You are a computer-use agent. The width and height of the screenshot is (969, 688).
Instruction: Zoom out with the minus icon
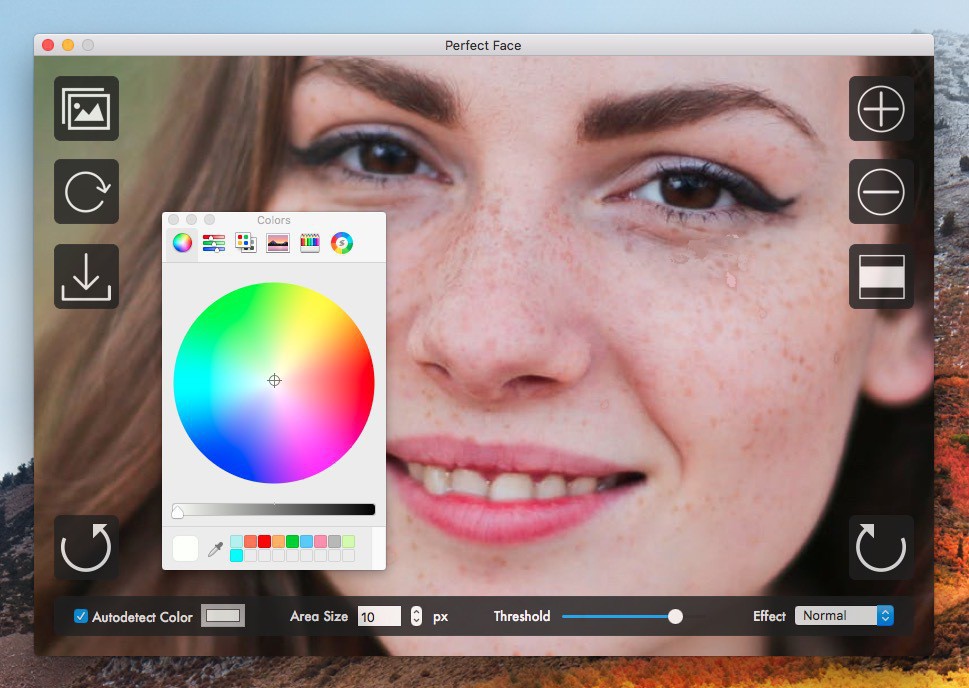[x=881, y=192]
